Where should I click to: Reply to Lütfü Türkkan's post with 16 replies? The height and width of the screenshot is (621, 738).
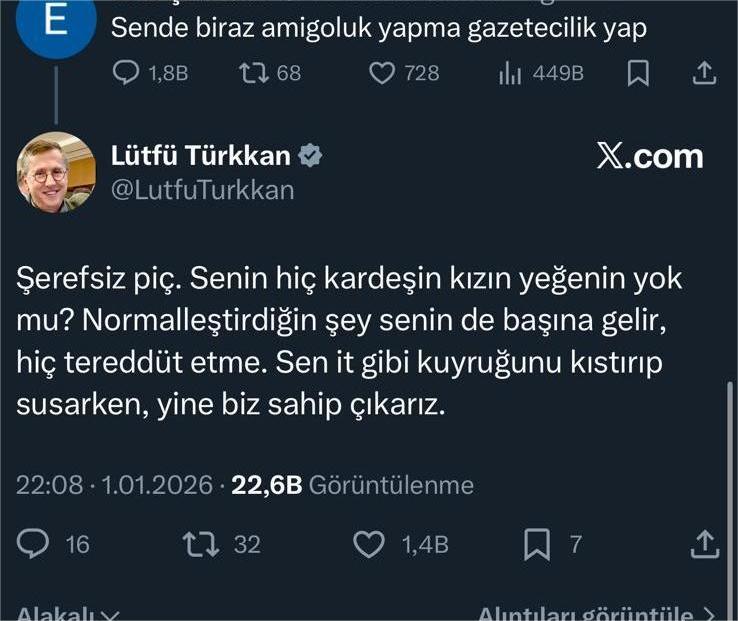[34, 544]
